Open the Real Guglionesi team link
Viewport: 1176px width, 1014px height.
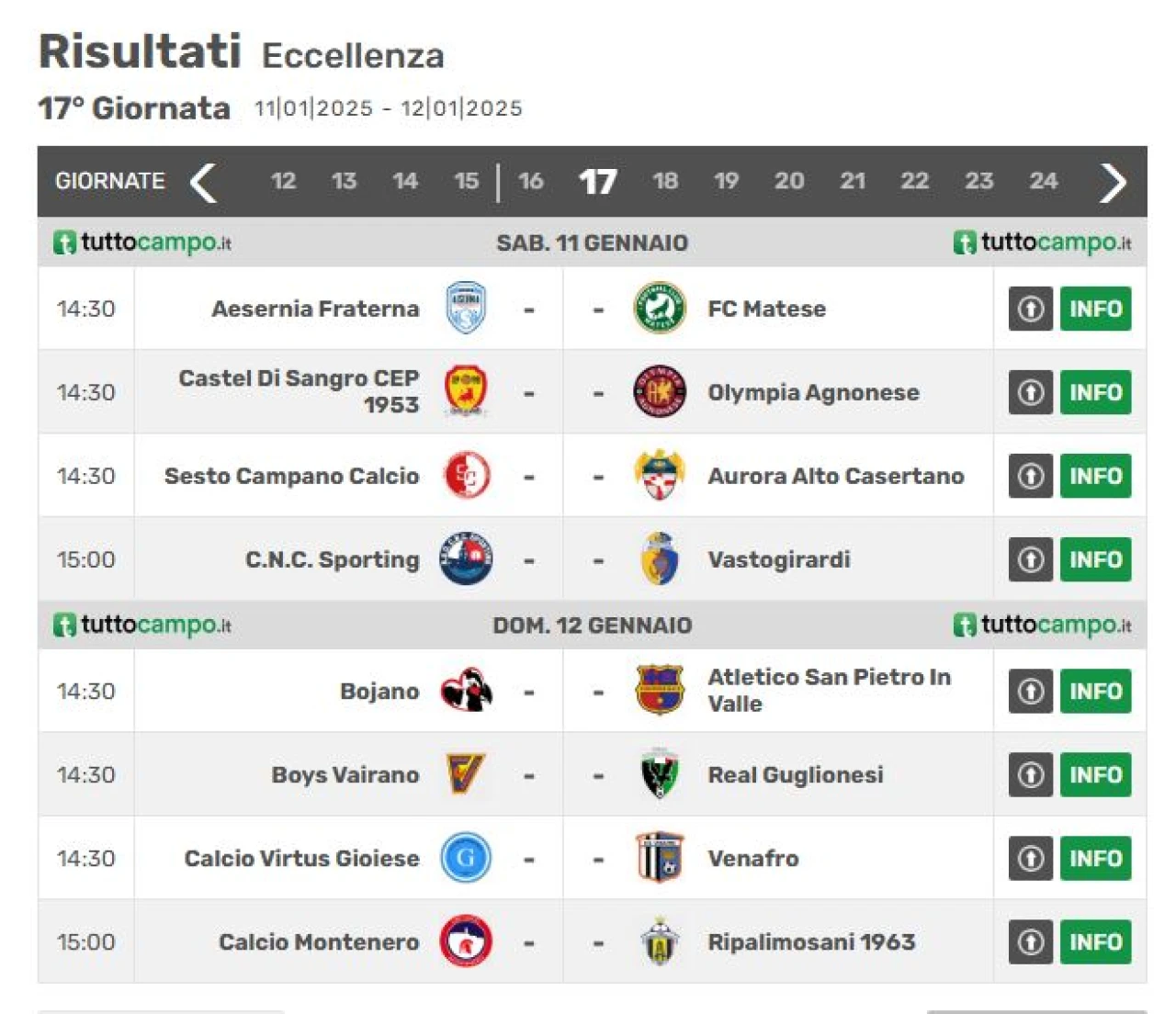click(x=796, y=774)
